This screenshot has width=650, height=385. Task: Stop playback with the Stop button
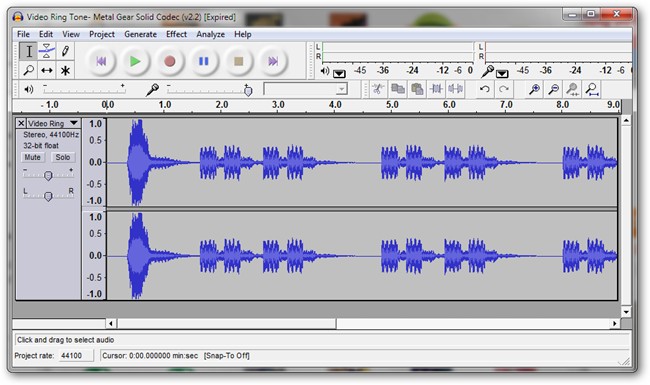(238, 61)
